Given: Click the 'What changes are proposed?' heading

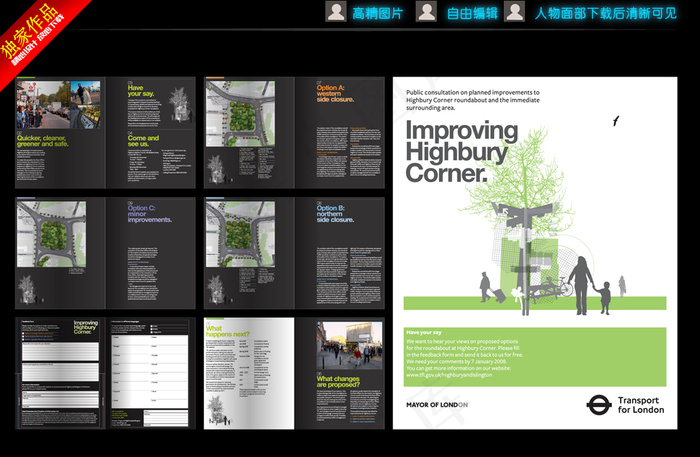Looking at the screenshot, I should [338, 382].
